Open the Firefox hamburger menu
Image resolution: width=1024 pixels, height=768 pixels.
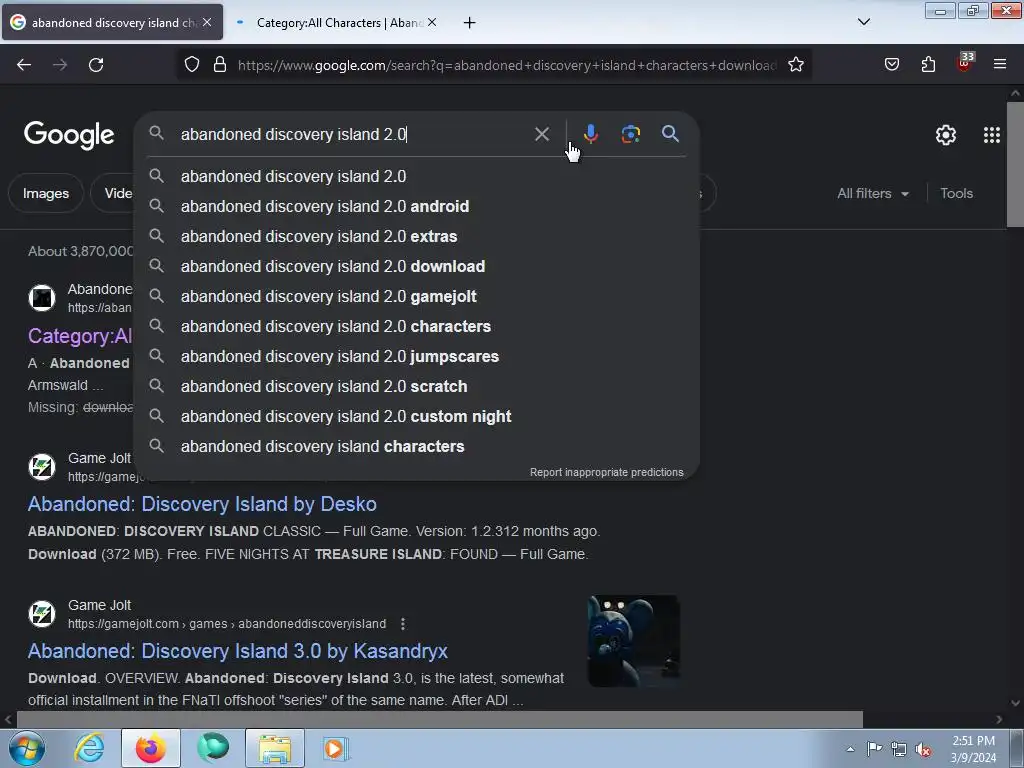coord(1000,64)
